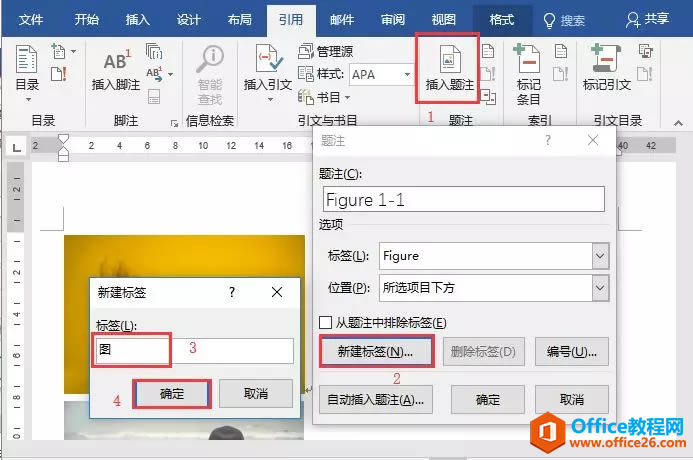Expand the 书目 dropdown arrow
This screenshot has height=460, width=693.
pyautogui.click(x=347, y=97)
